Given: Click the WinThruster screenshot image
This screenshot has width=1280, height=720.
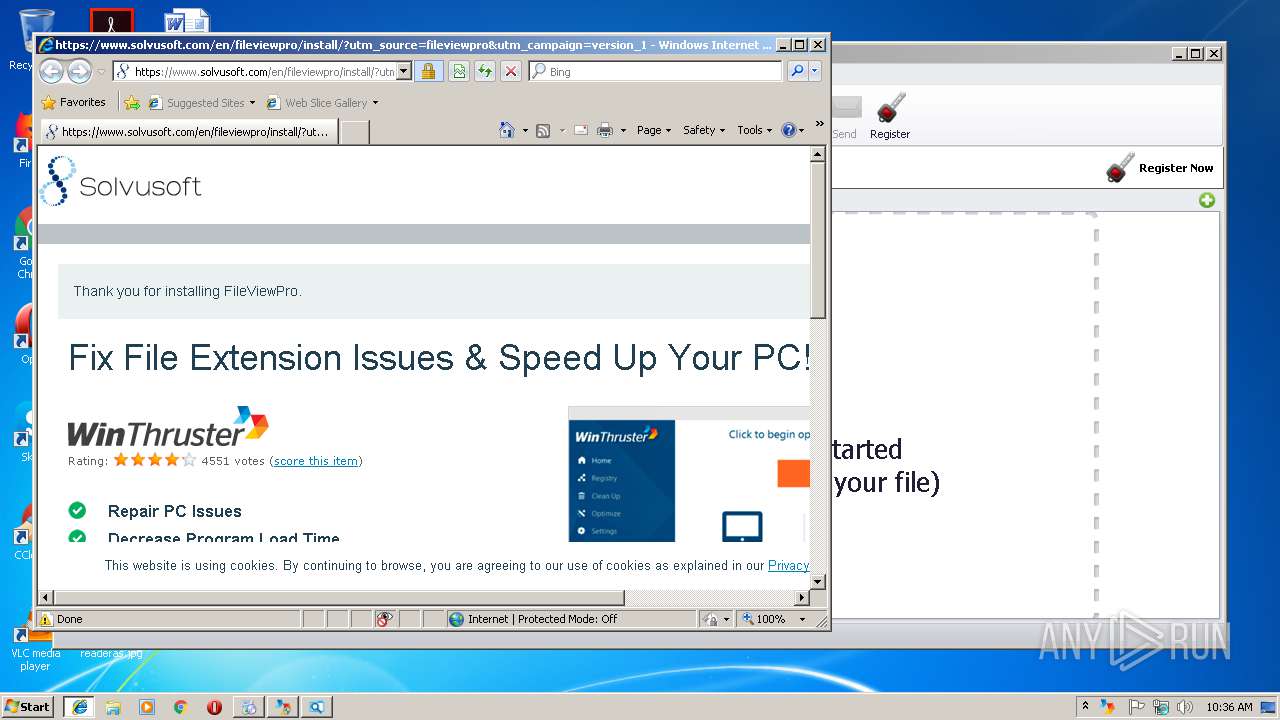Looking at the screenshot, I should [x=689, y=474].
